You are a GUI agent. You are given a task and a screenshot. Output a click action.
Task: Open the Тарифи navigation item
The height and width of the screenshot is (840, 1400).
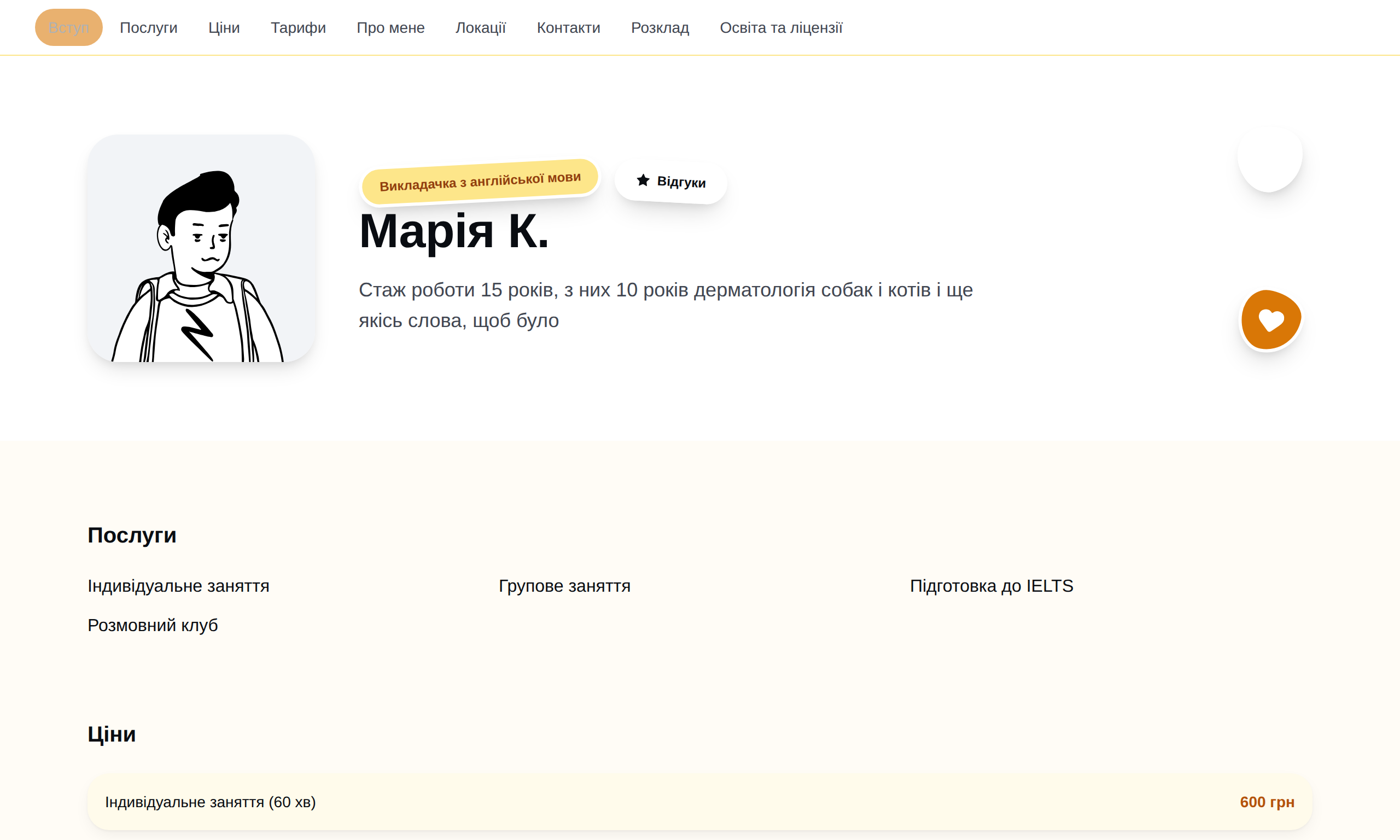[x=298, y=28]
